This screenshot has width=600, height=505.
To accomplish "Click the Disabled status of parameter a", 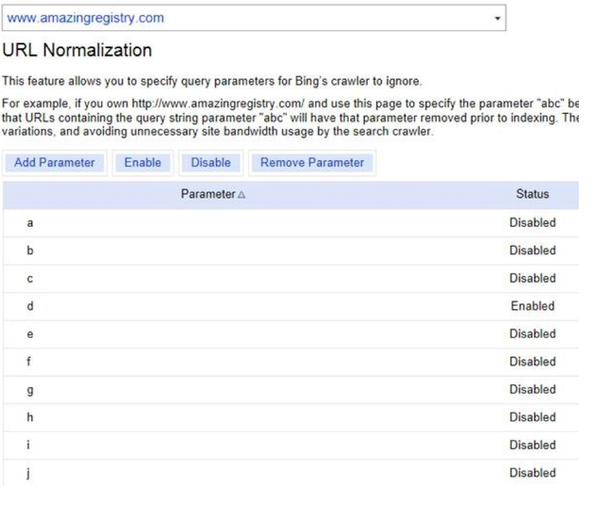I will (533, 223).
